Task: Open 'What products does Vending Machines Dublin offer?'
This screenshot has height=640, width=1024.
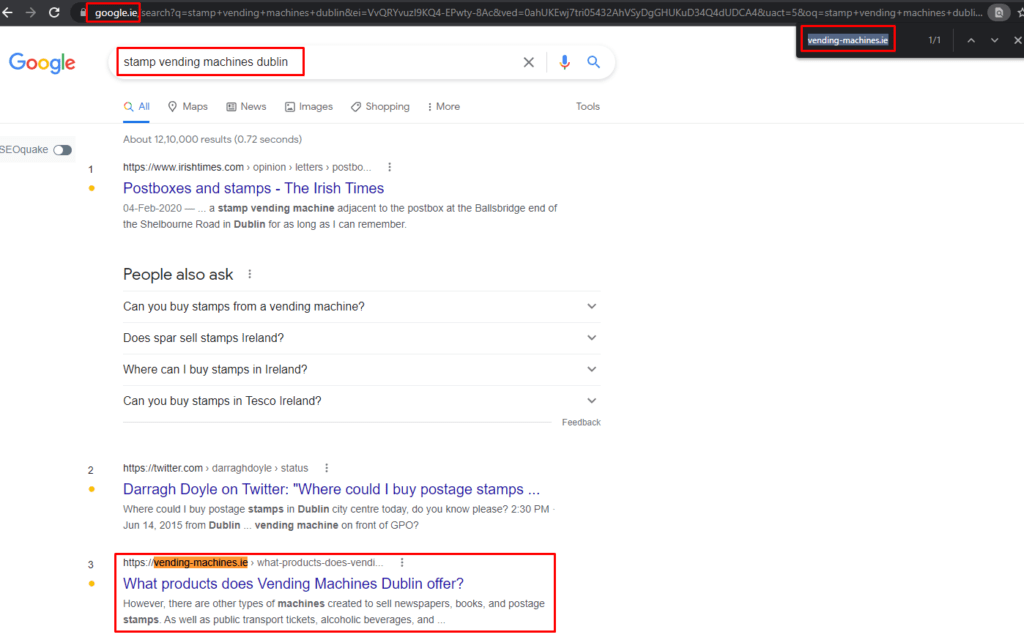Action: [x=293, y=584]
